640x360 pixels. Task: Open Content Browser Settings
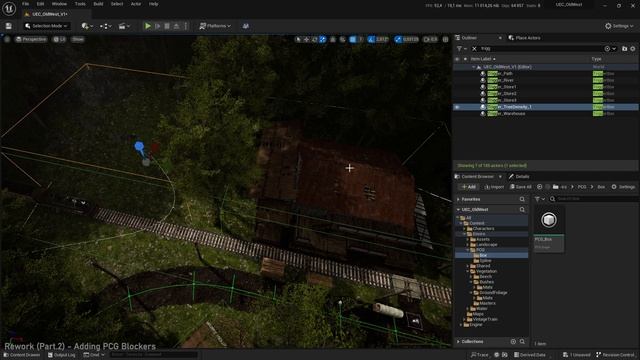click(x=623, y=187)
